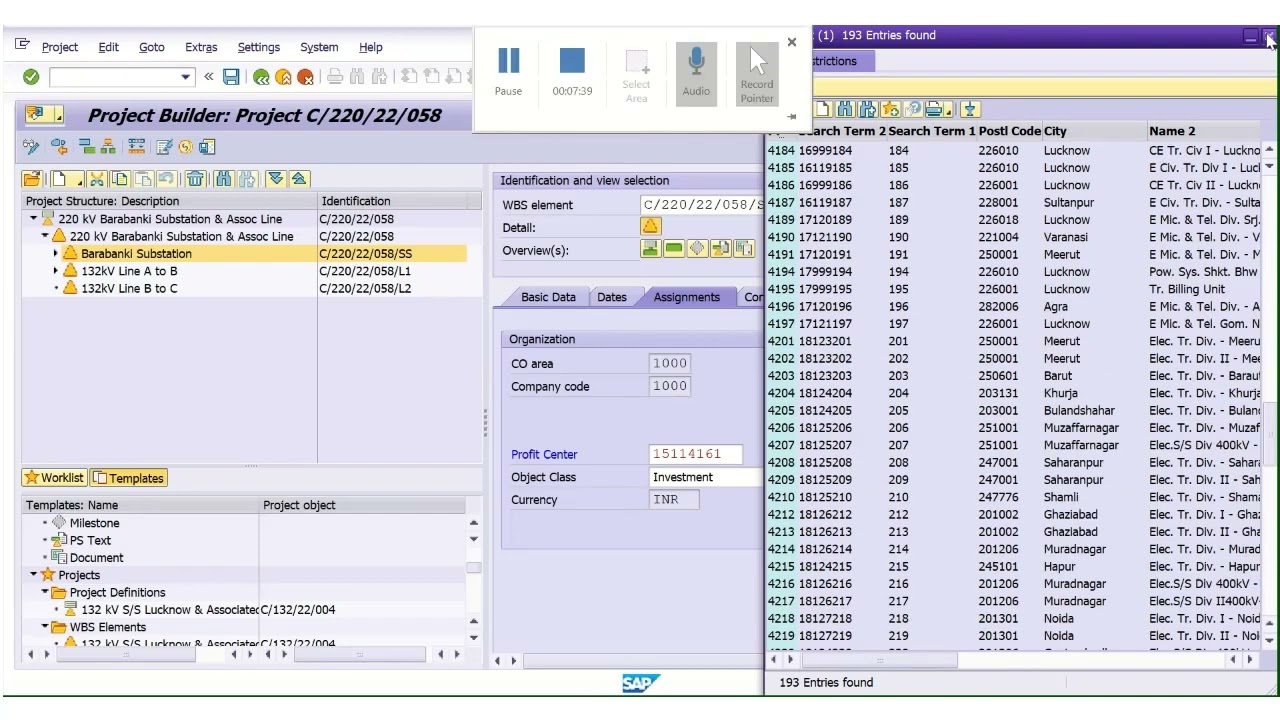Collapse the 220 kV Barabanki project definition node
This screenshot has height=720, width=1280.
[34, 219]
